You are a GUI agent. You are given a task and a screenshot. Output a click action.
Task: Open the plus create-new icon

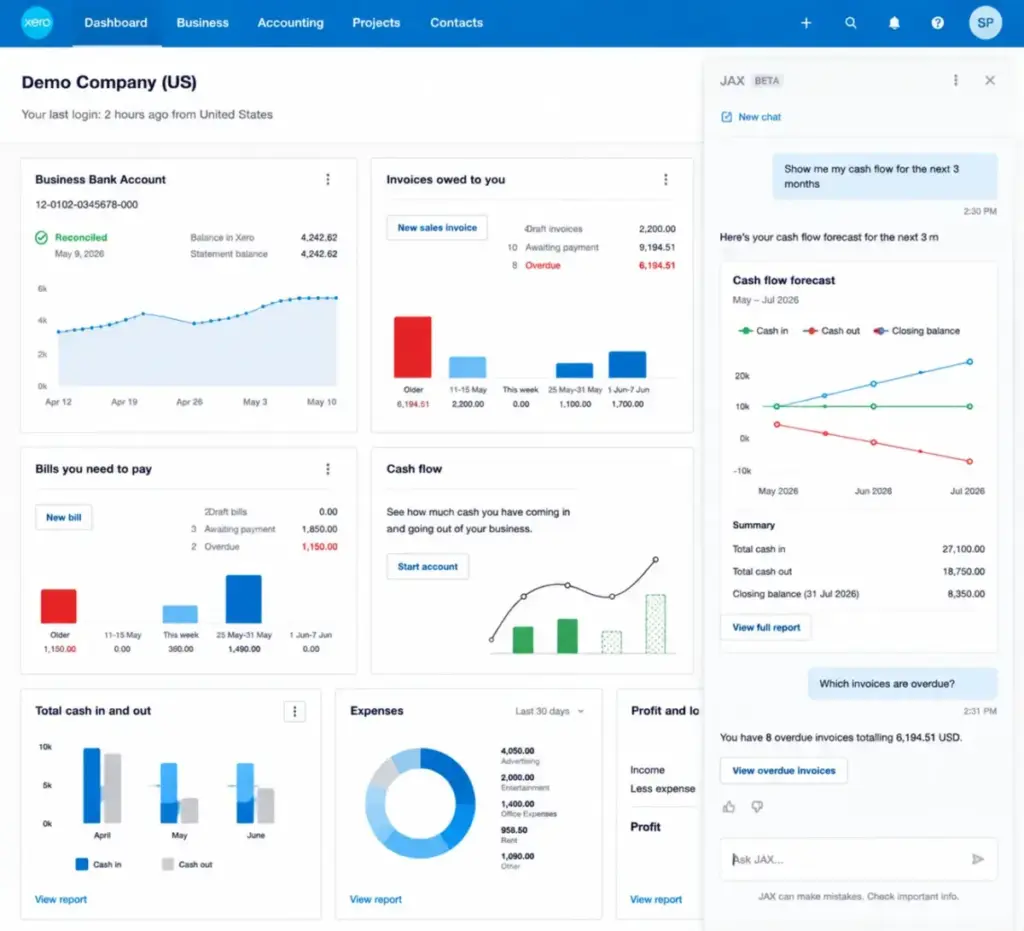pyautogui.click(x=806, y=23)
